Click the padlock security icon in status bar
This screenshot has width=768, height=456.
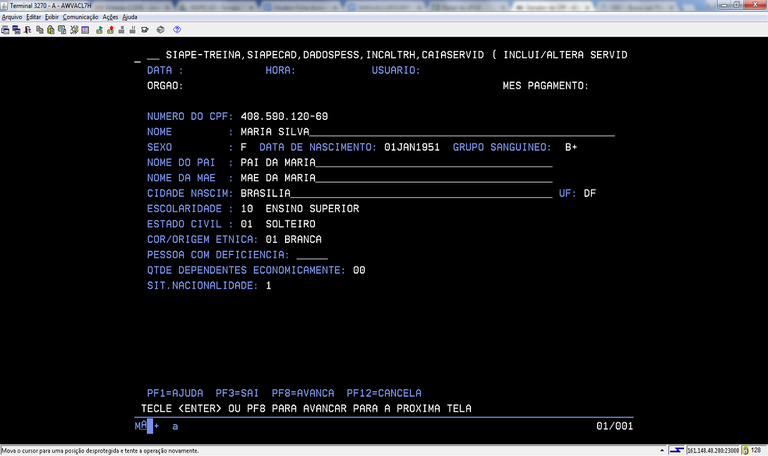(x=745, y=450)
